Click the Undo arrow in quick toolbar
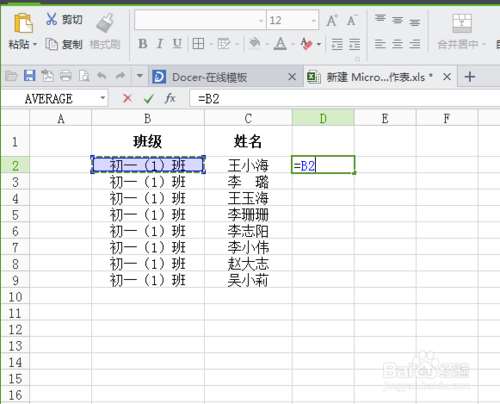The image size is (500, 404). tap(102, 76)
